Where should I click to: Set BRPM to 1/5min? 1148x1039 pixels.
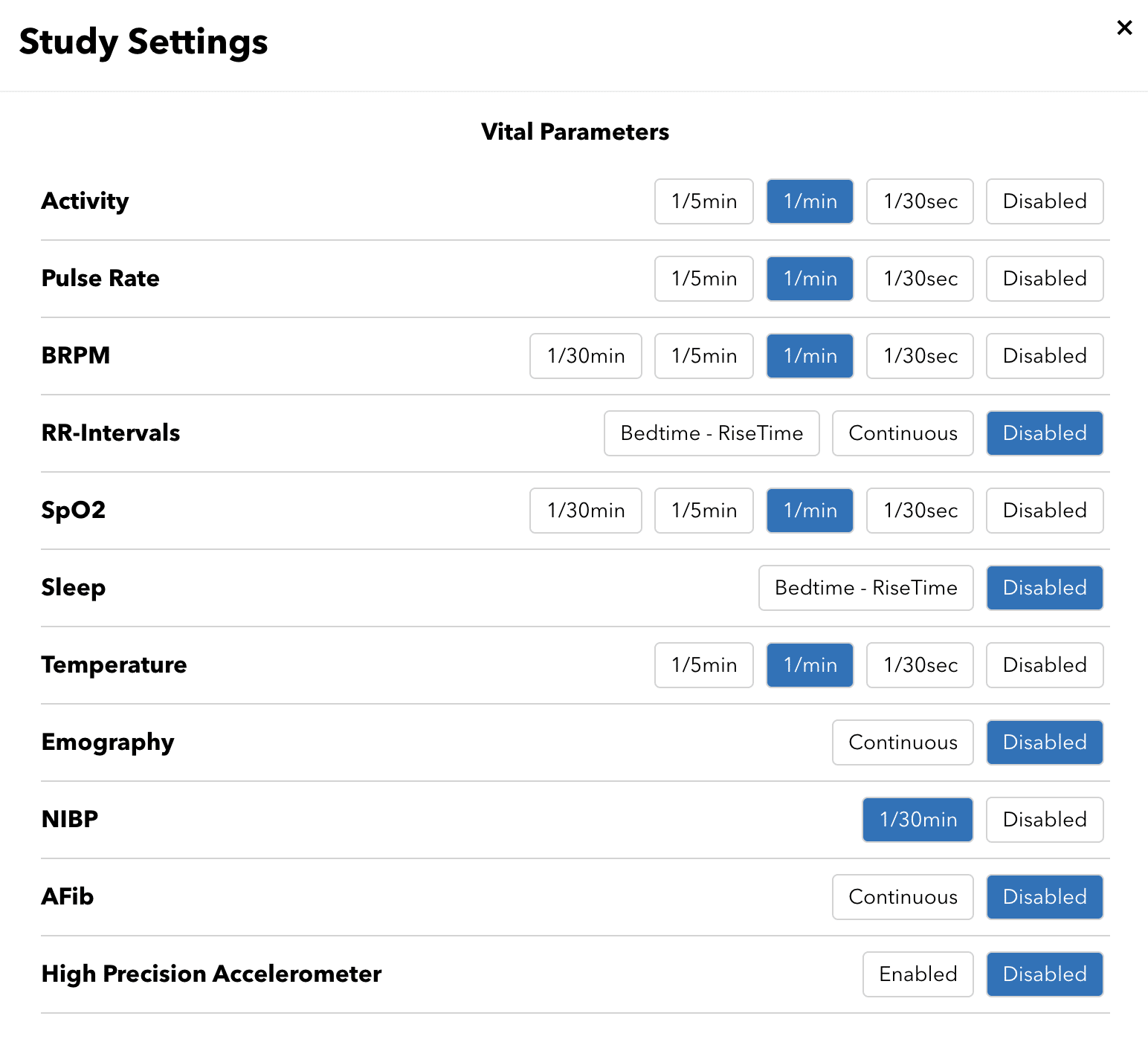pyautogui.click(x=703, y=356)
